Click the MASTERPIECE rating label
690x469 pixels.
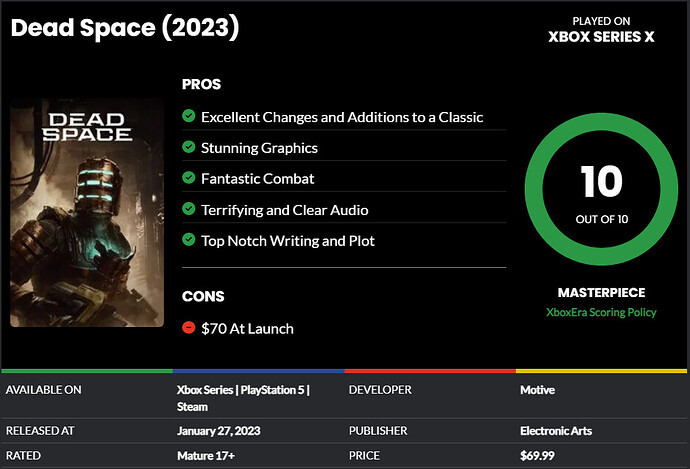pos(601,293)
